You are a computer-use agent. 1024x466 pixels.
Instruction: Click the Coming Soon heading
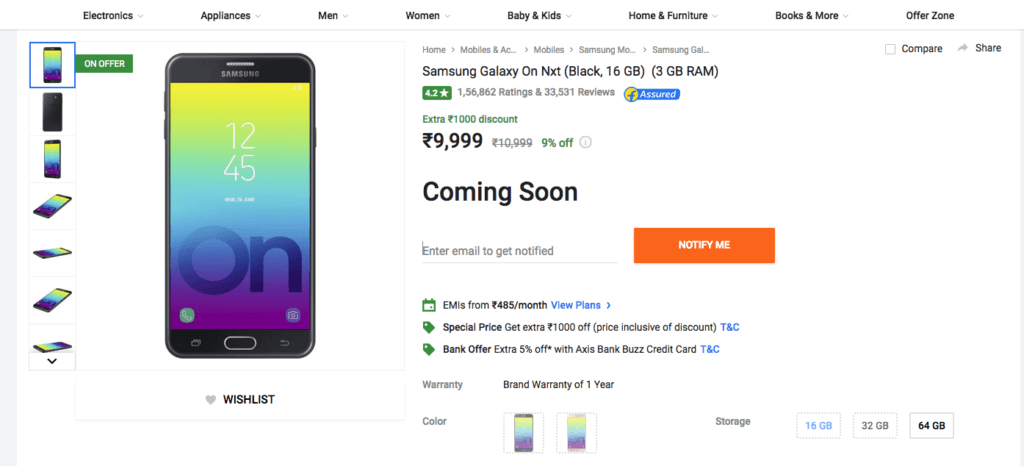pos(500,192)
